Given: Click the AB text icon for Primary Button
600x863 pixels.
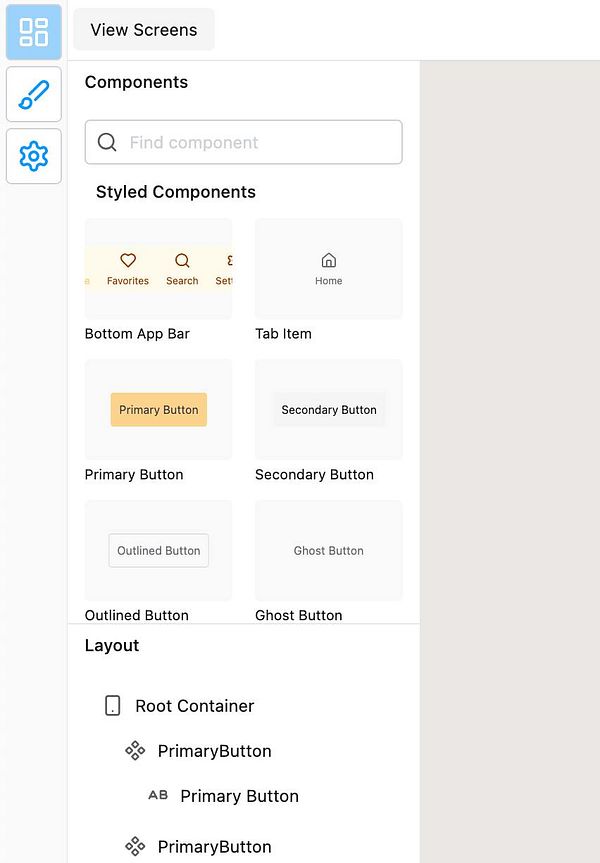Looking at the screenshot, I should pyautogui.click(x=158, y=795).
